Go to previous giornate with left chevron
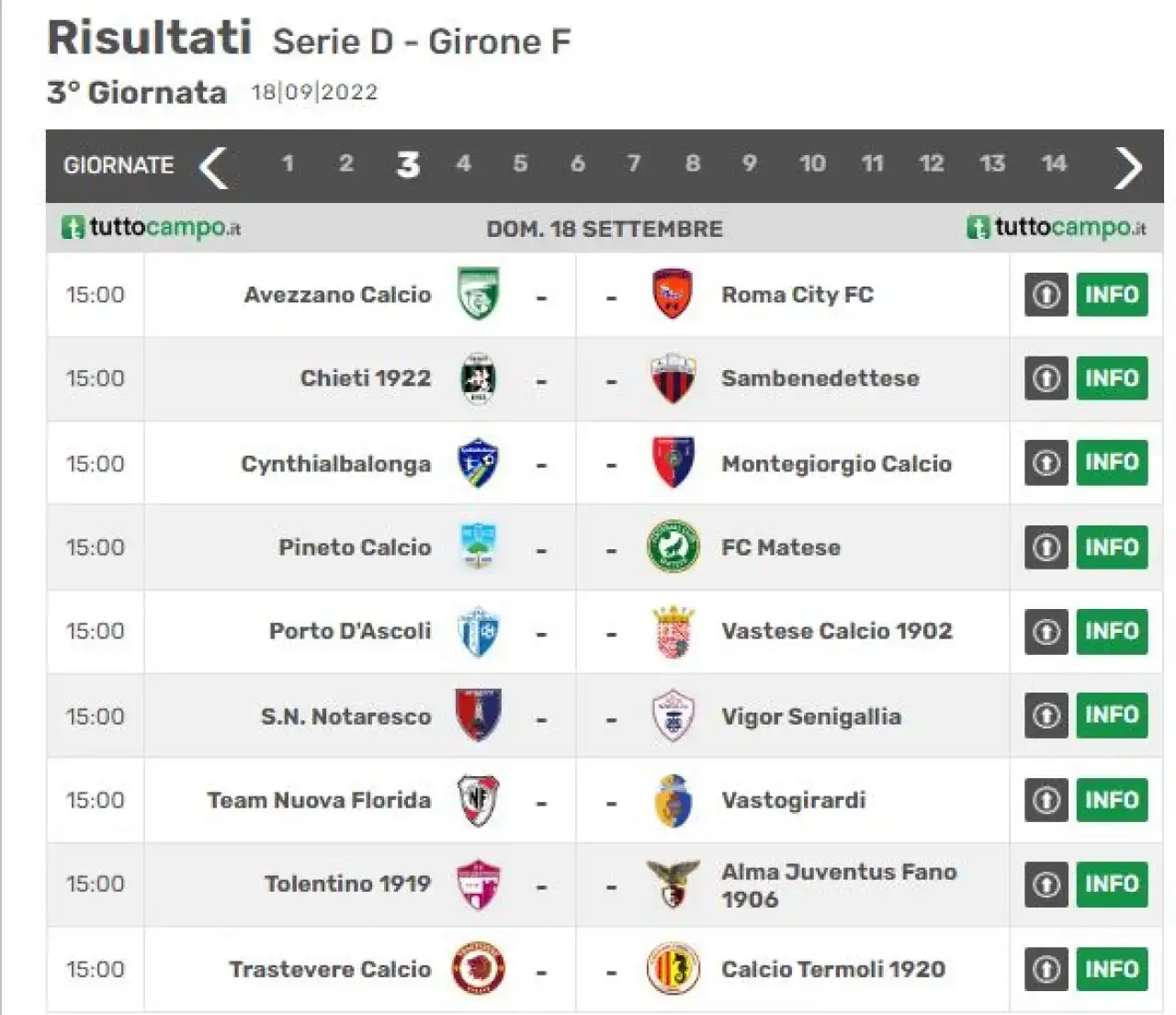The height and width of the screenshot is (1015, 1176). click(214, 167)
